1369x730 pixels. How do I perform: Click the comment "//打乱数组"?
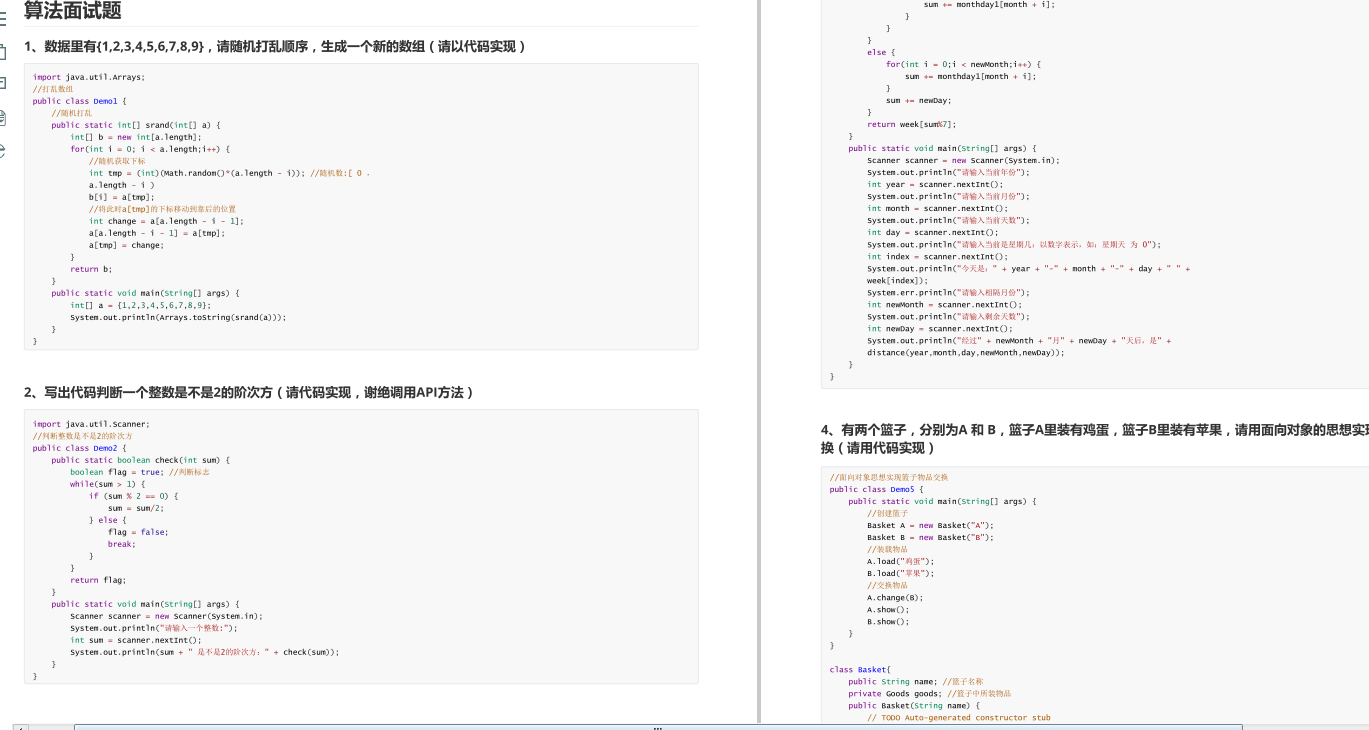pos(53,89)
